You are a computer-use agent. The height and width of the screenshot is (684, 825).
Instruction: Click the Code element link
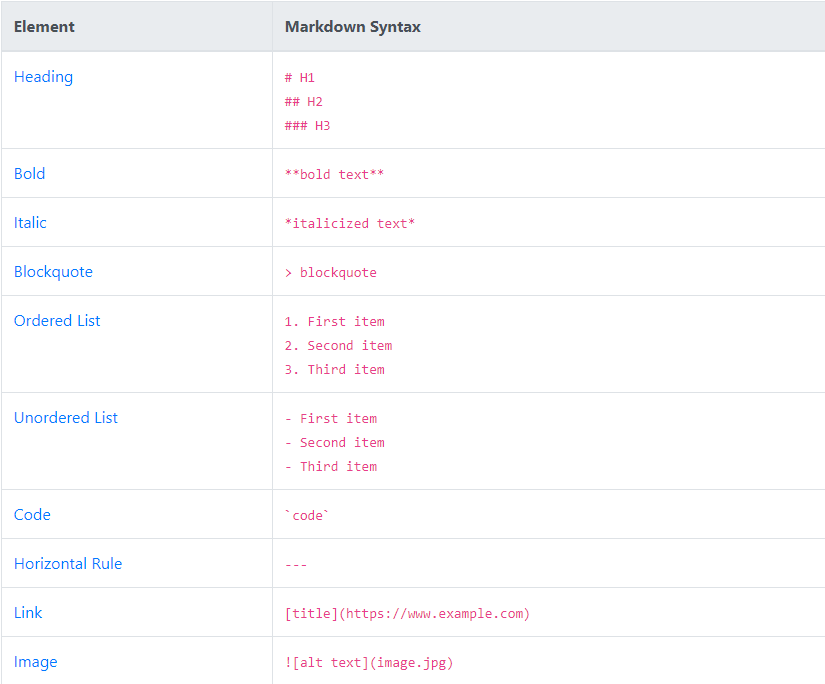(32, 515)
